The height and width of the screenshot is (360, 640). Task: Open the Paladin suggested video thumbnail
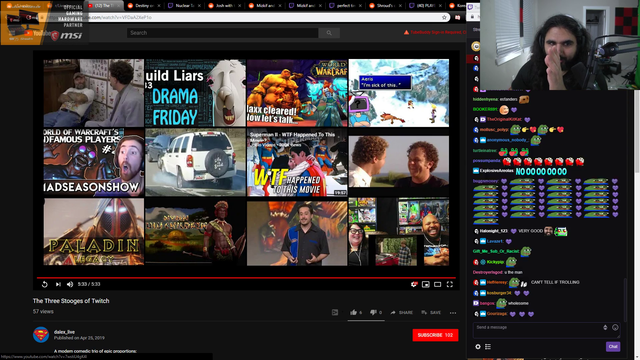pos(94,232)
